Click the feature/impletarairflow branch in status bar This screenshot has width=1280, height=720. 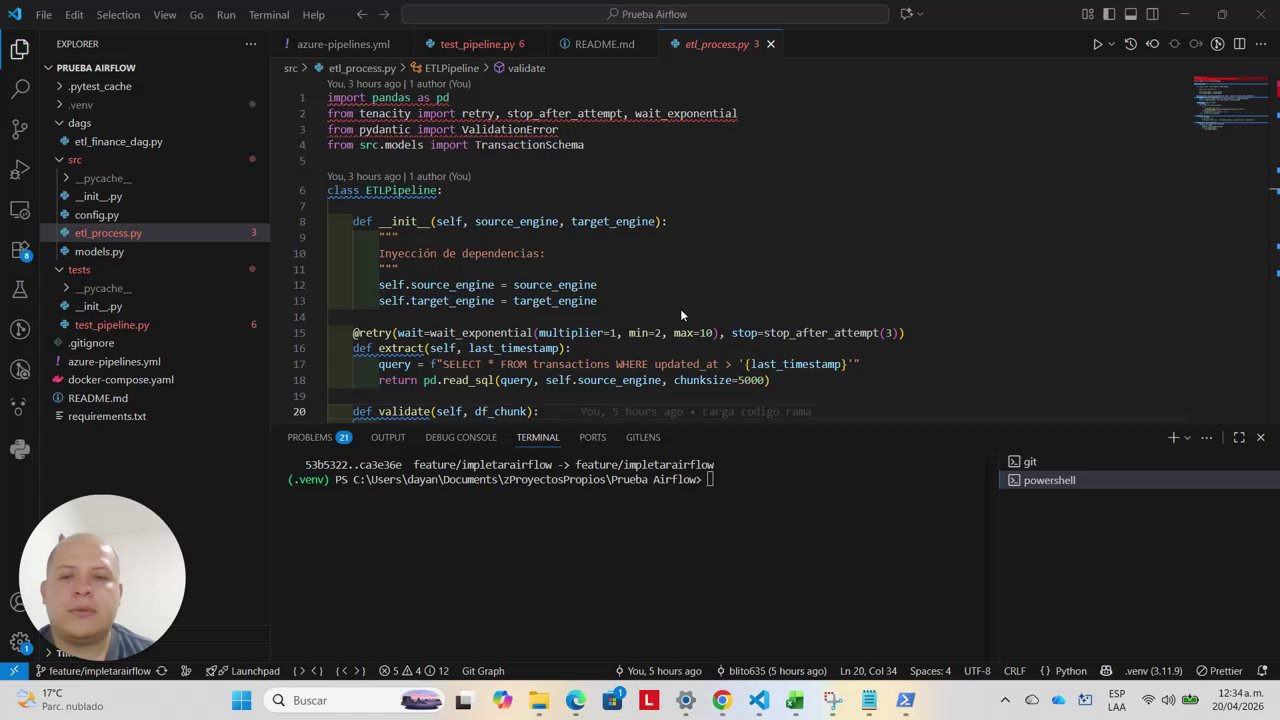click(98, 671)
